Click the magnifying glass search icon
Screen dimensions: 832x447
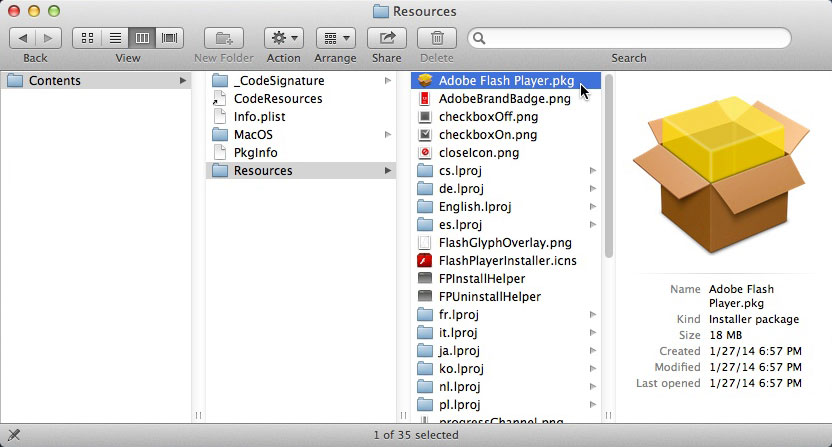479,38
